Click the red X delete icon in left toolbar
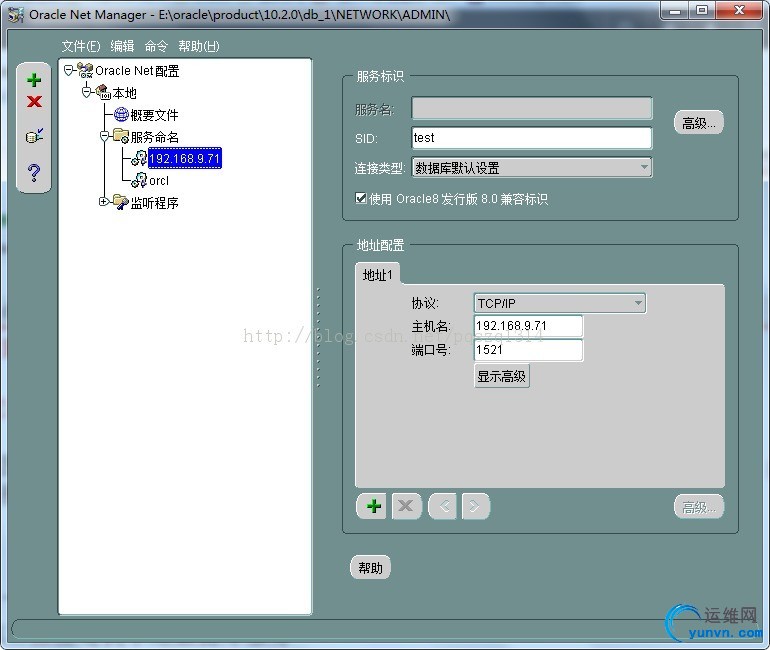Viewport: 770px width, 650px height. [34, 102]
